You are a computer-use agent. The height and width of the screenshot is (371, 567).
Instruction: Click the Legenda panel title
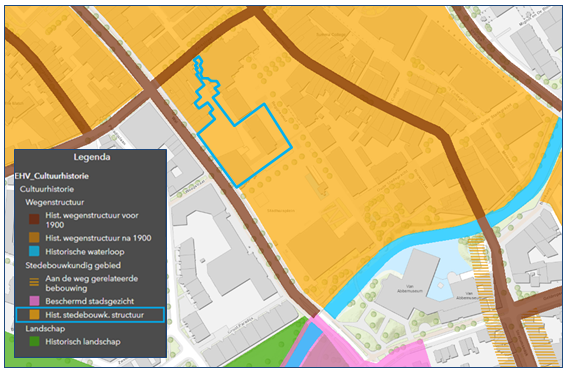click(92, 157)
